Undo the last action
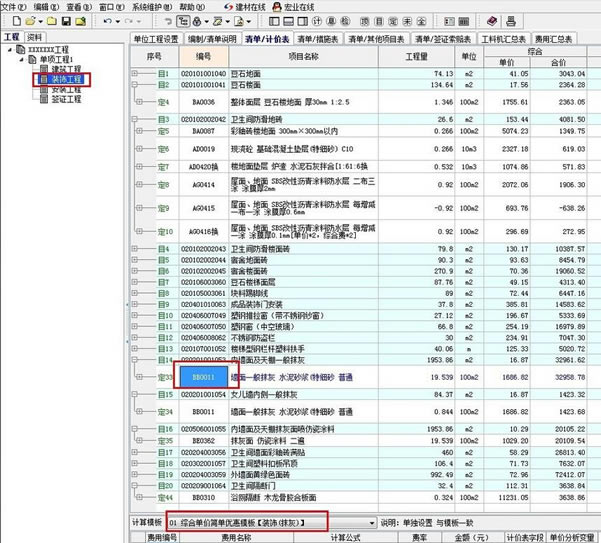This screenshot has width=601, height=543. pos(107,21)
